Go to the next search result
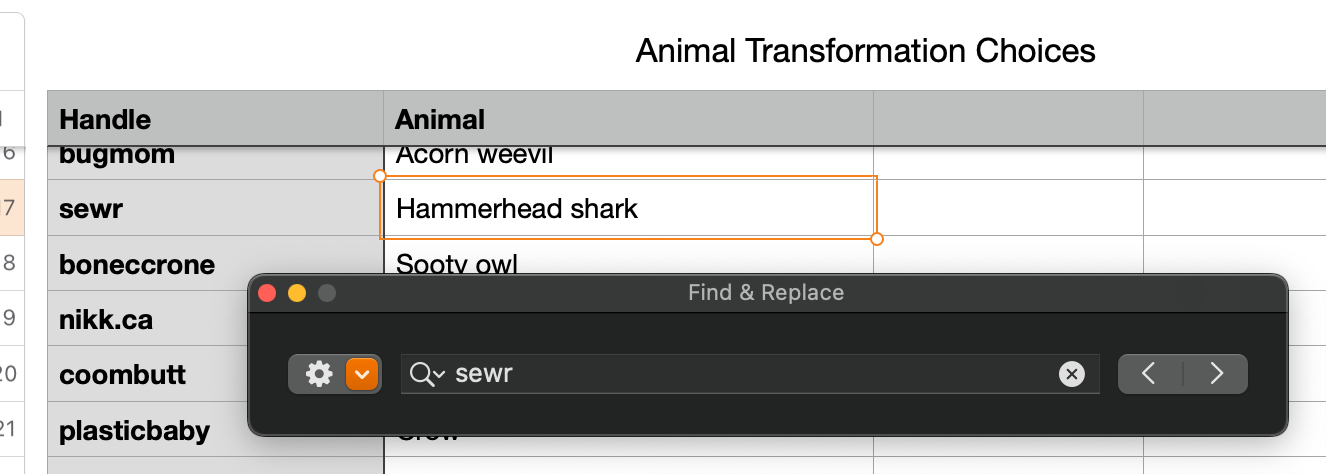 [x=1216, y=374]
